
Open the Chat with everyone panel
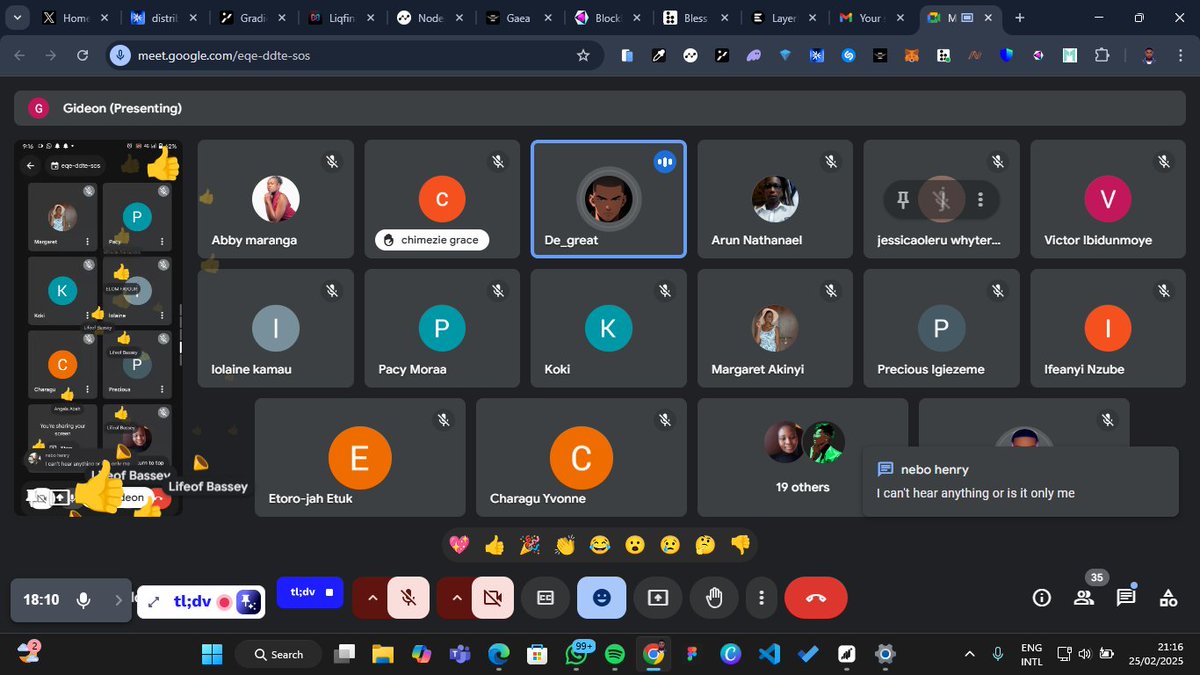[1126, 598]
